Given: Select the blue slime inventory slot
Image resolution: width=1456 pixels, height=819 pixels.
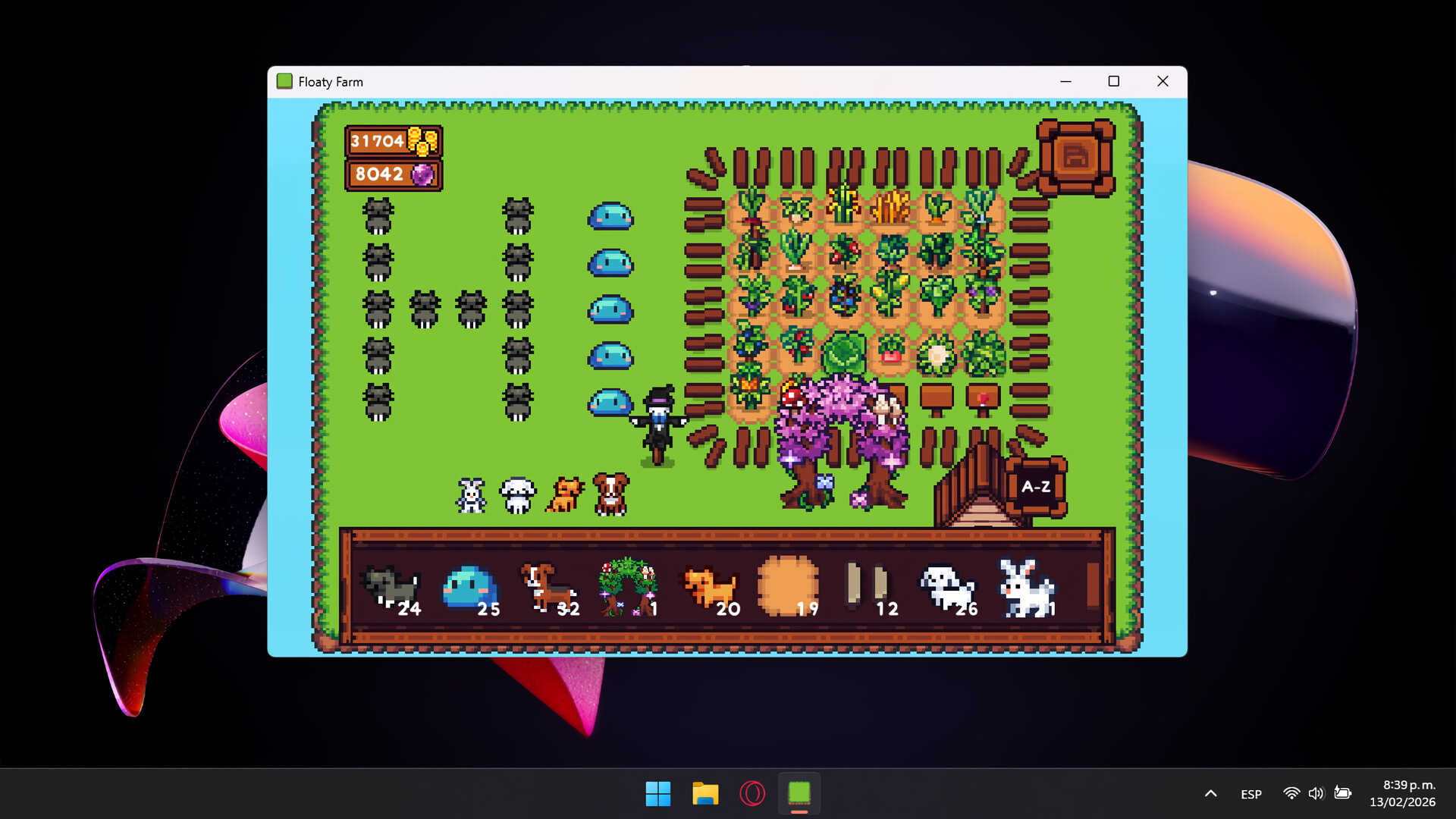Looking at the screenshot, I should click(x=470, y=584).
